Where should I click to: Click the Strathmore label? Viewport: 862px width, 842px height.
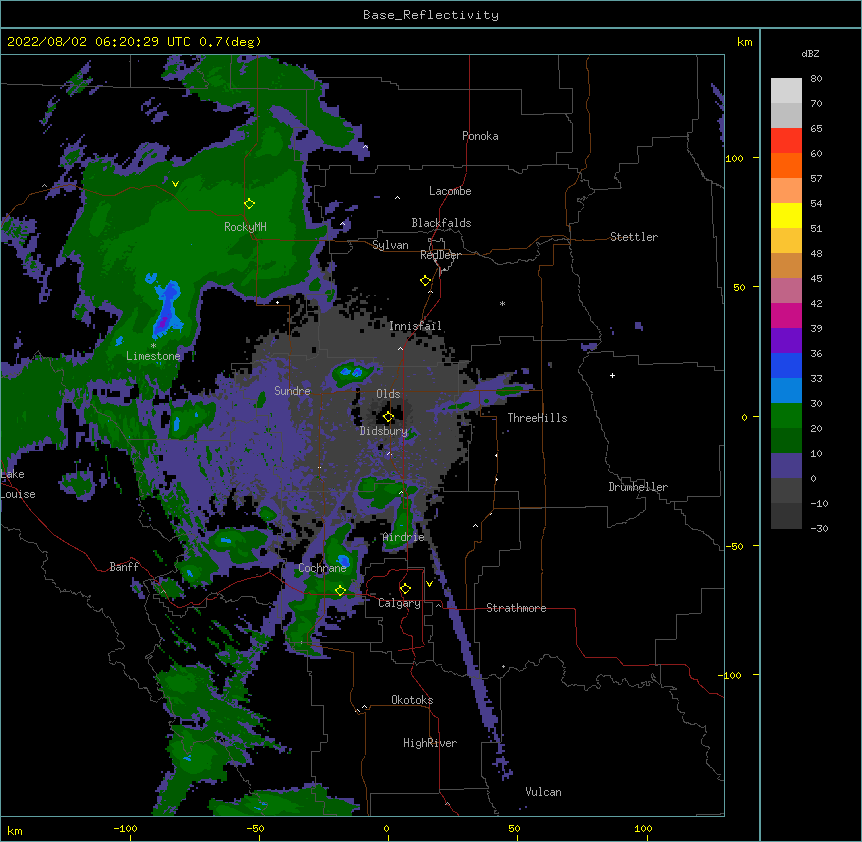(516, 608)
